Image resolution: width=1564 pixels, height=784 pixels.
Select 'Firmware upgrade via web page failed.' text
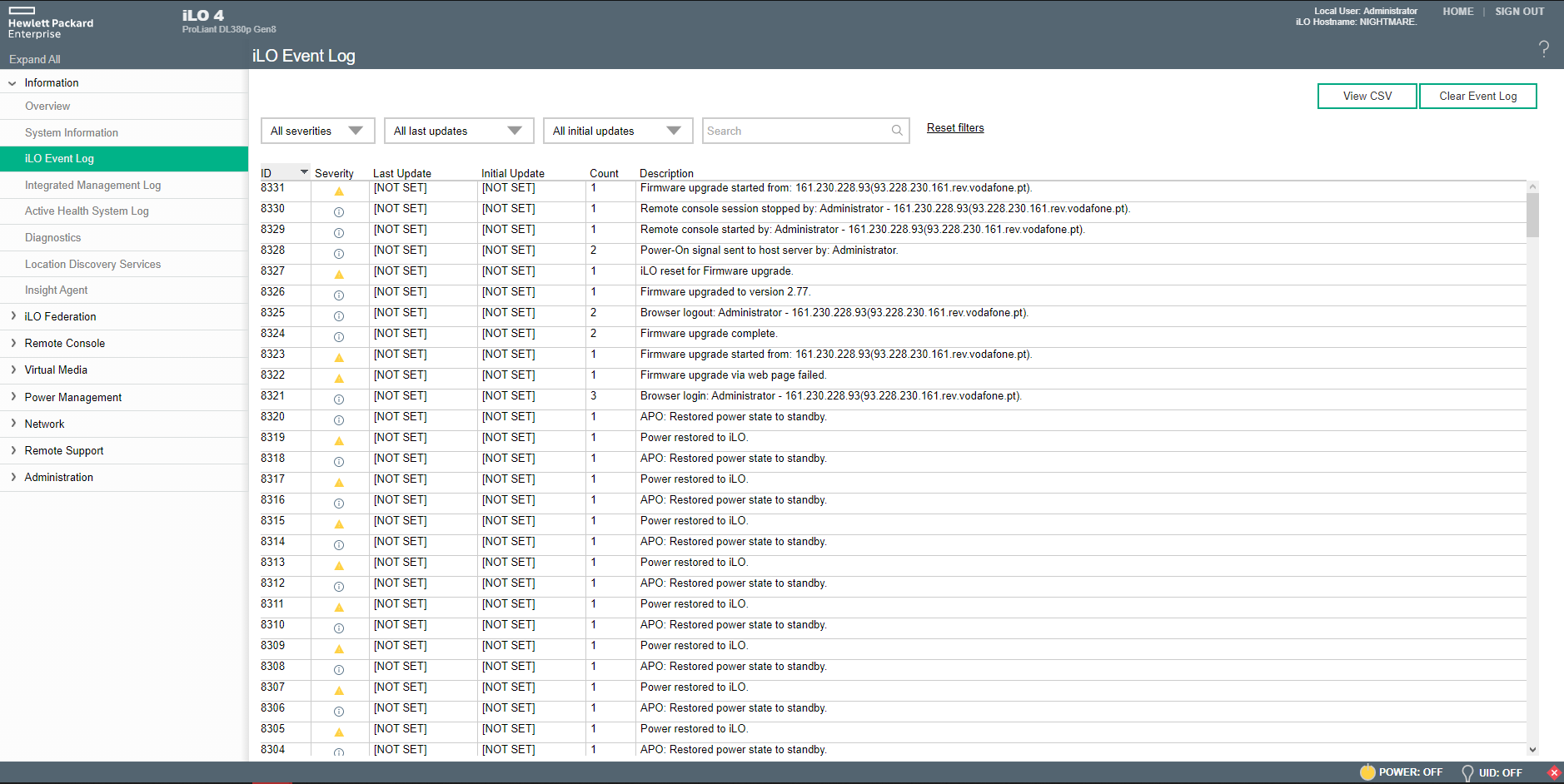point(734,375)
